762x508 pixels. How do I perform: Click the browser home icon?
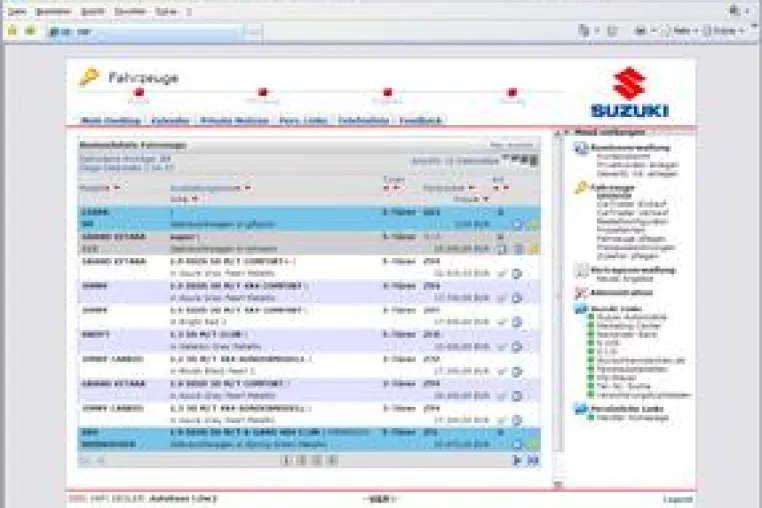[x=13, y=31]
